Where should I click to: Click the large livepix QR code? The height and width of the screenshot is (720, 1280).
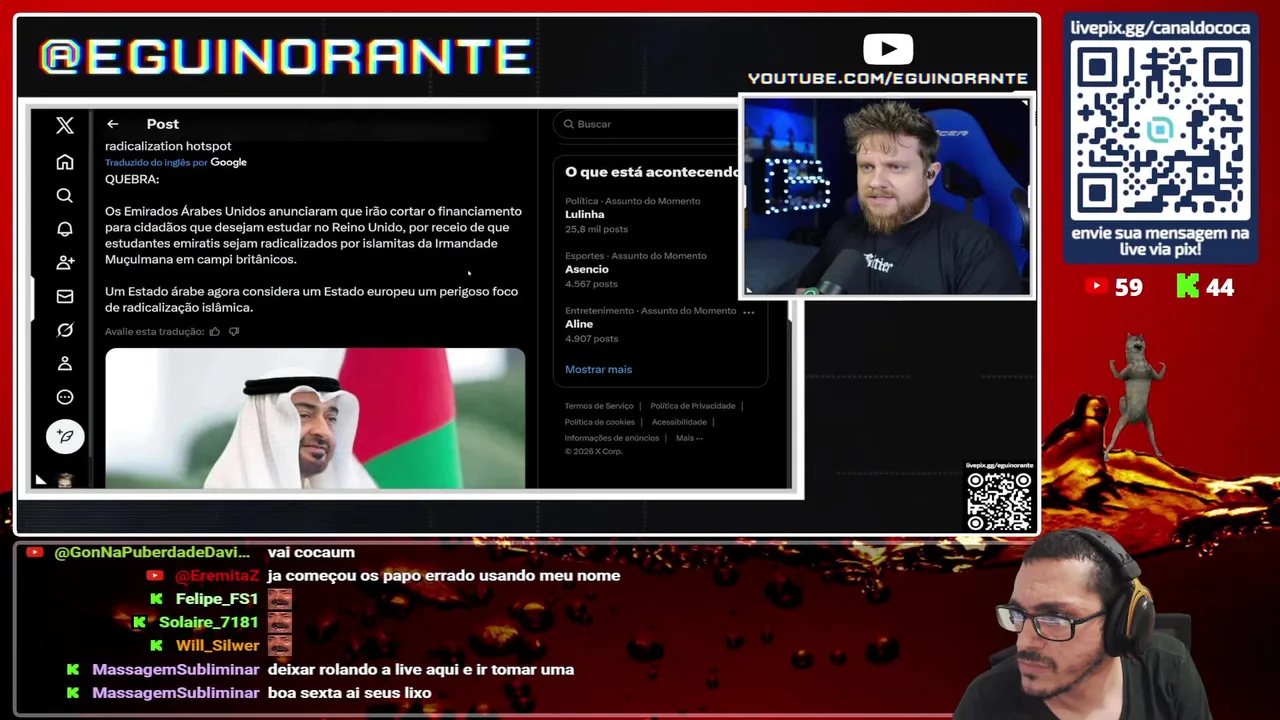(1160, 132)
